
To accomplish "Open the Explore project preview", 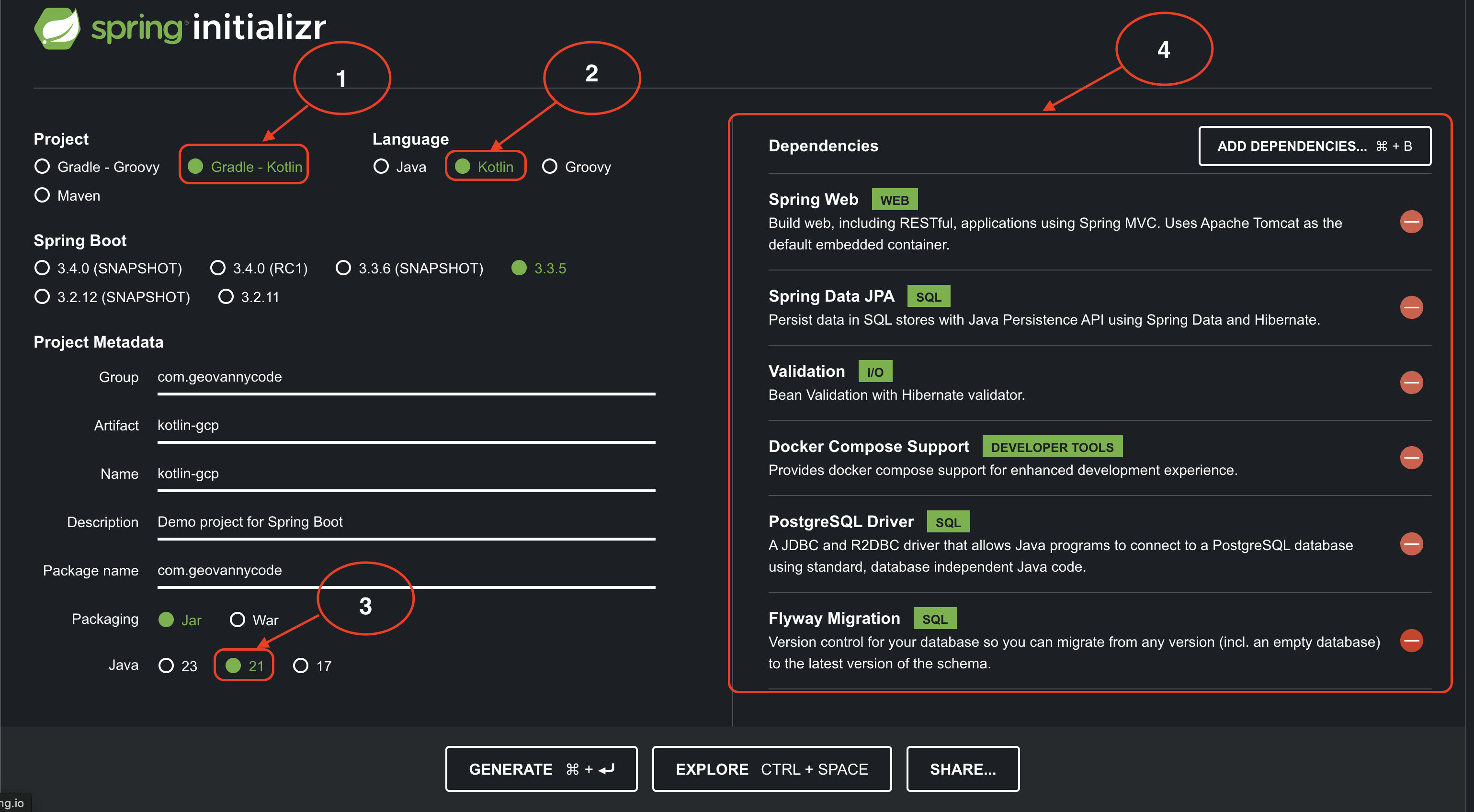I will tap(771, 768).
